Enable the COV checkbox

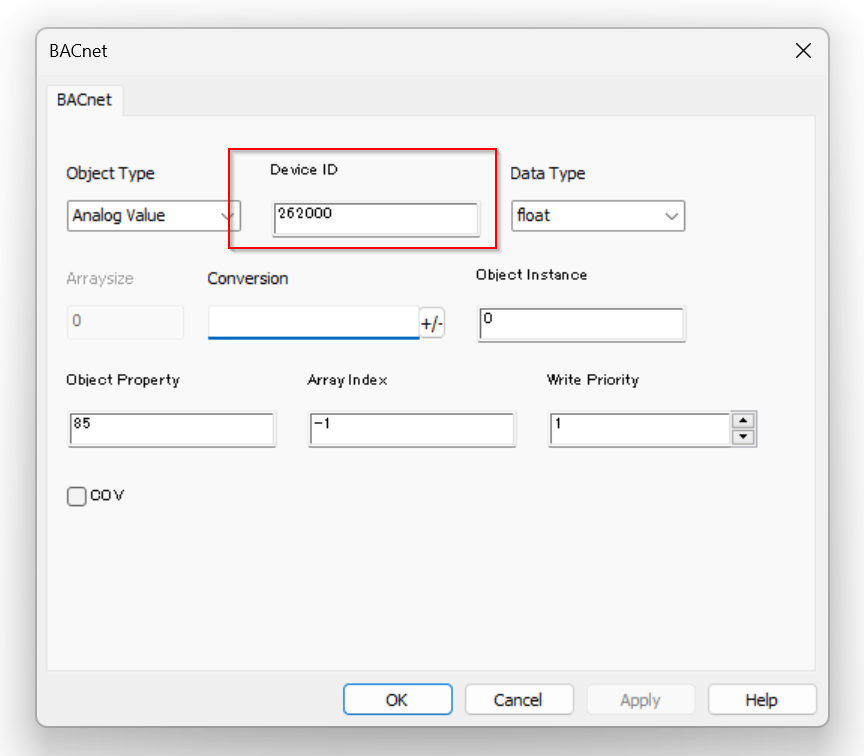77,496
